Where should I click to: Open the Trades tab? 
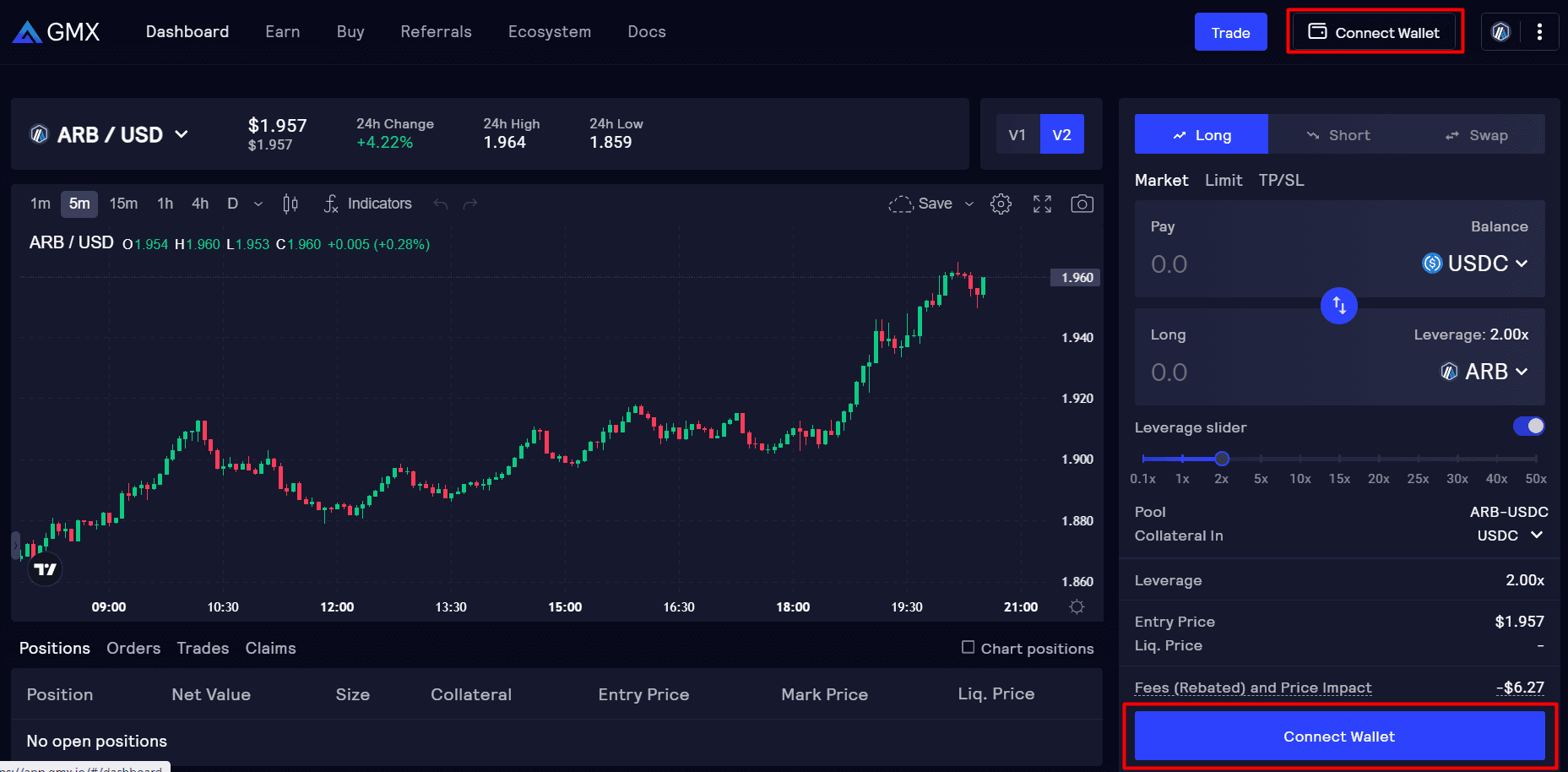203,648
